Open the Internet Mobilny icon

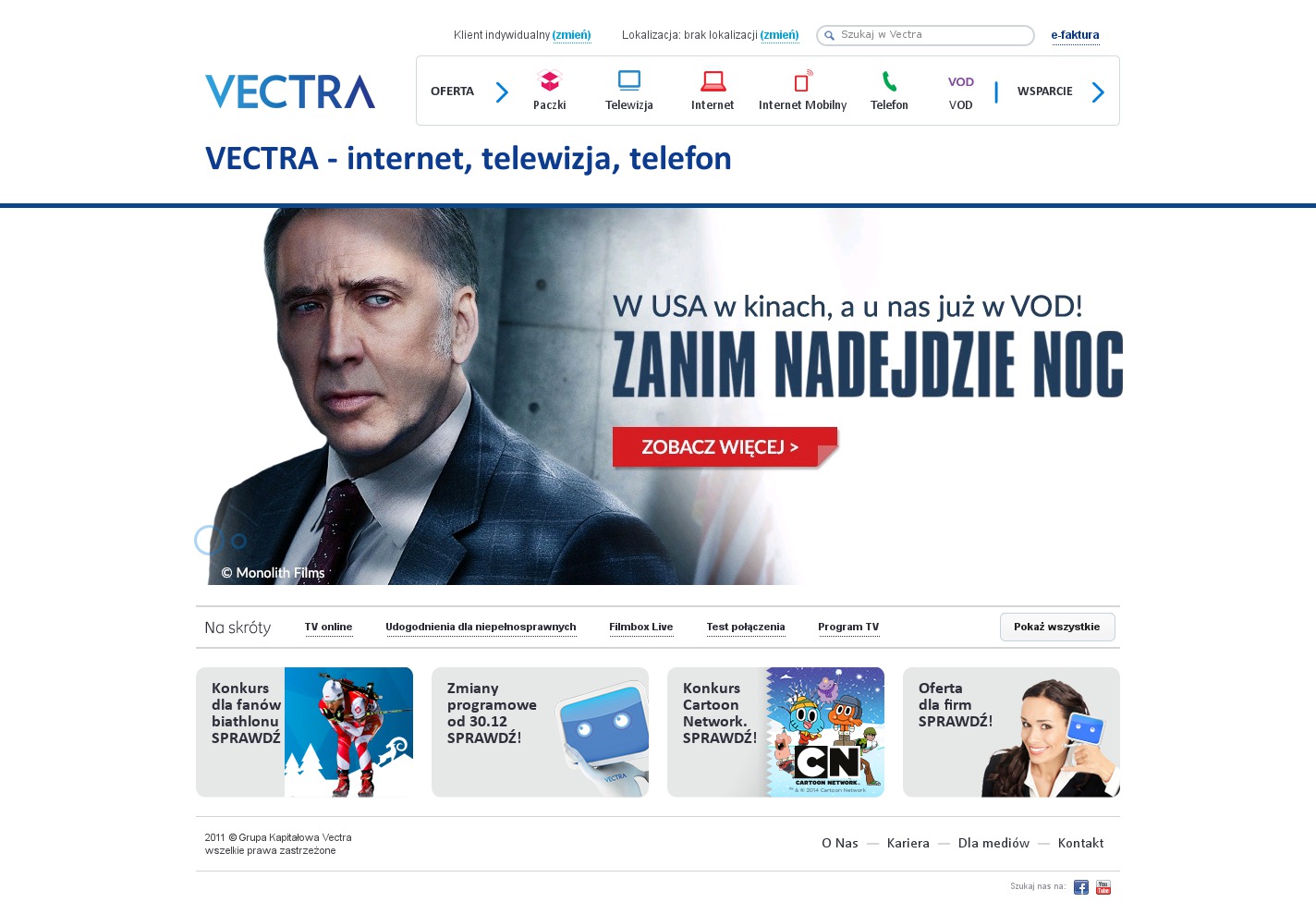(803, 81)
